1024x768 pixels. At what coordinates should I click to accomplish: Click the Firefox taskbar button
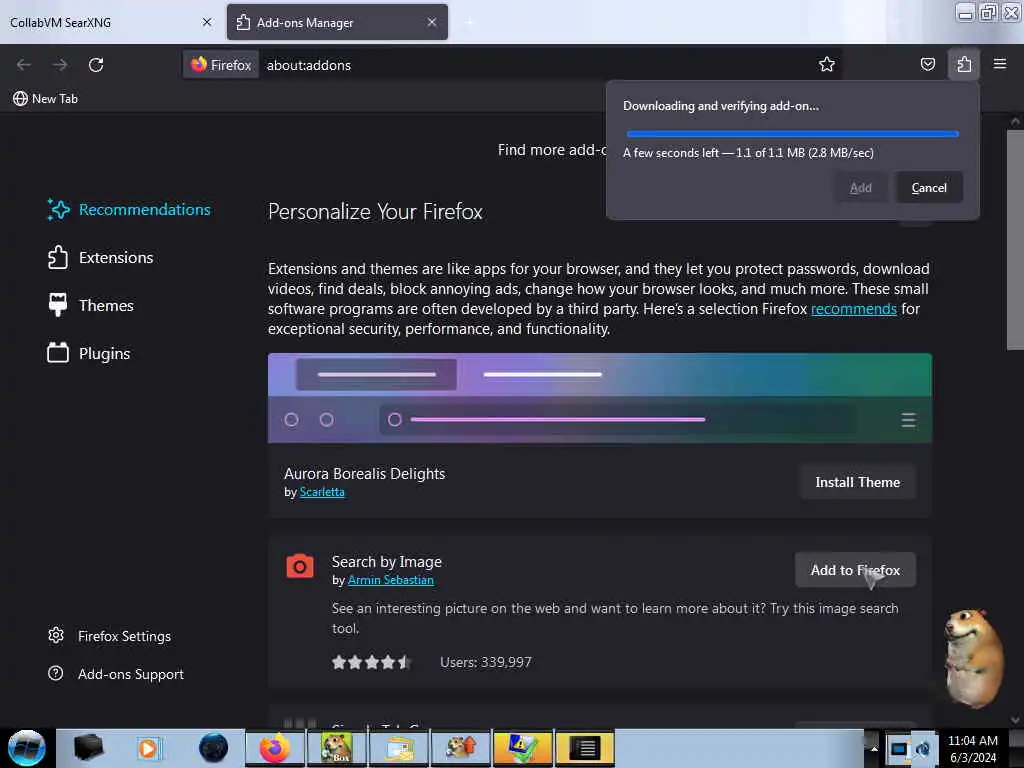(x=275, y=748)
